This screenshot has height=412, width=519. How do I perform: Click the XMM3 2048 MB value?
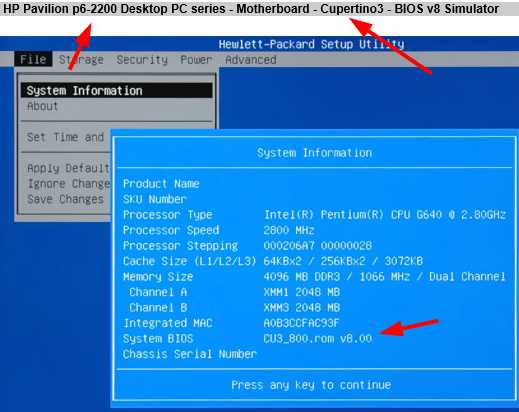pos(302,308)
